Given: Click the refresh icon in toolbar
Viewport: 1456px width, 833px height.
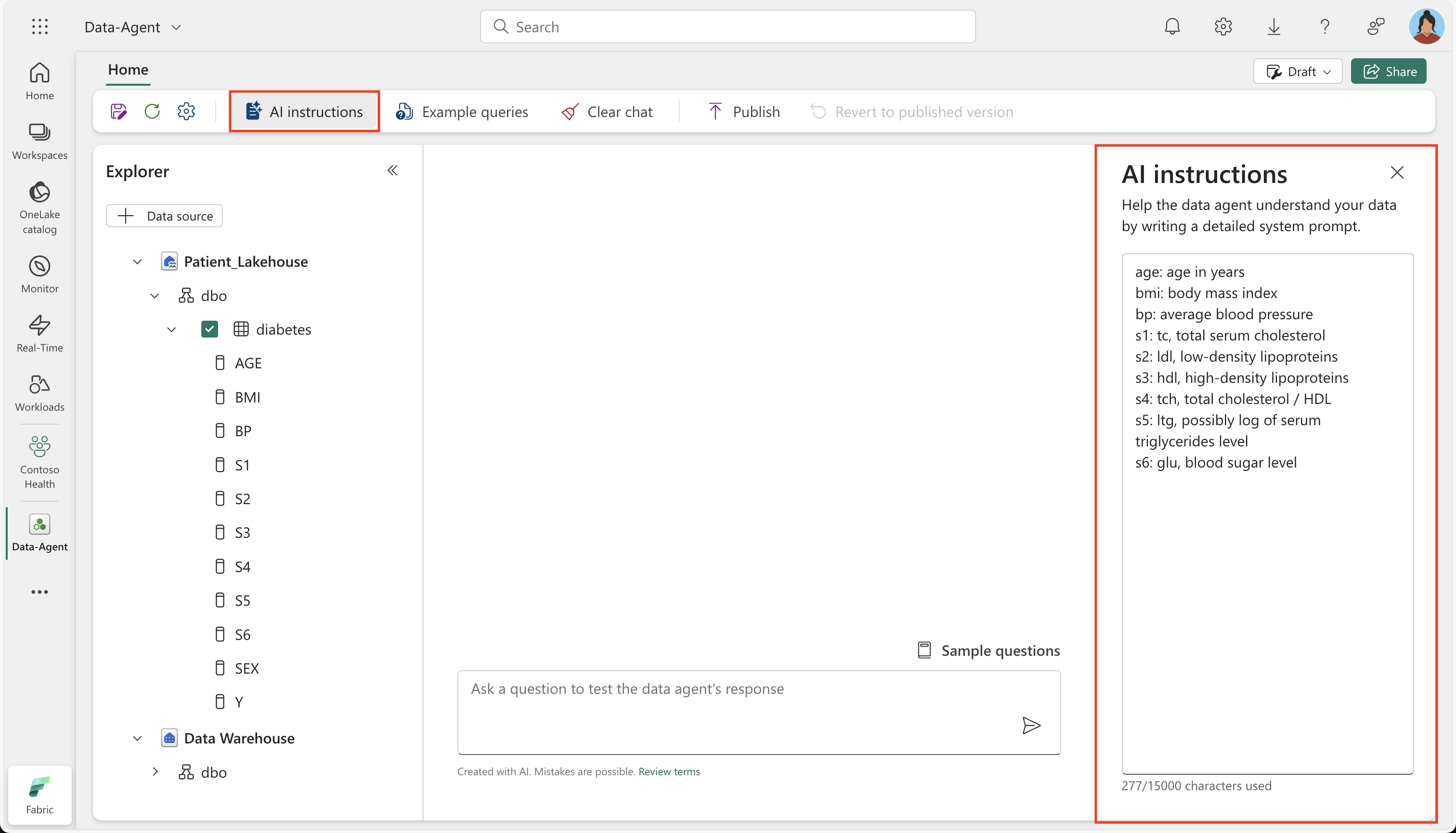Looking at the screenshot, I should 152,111.
